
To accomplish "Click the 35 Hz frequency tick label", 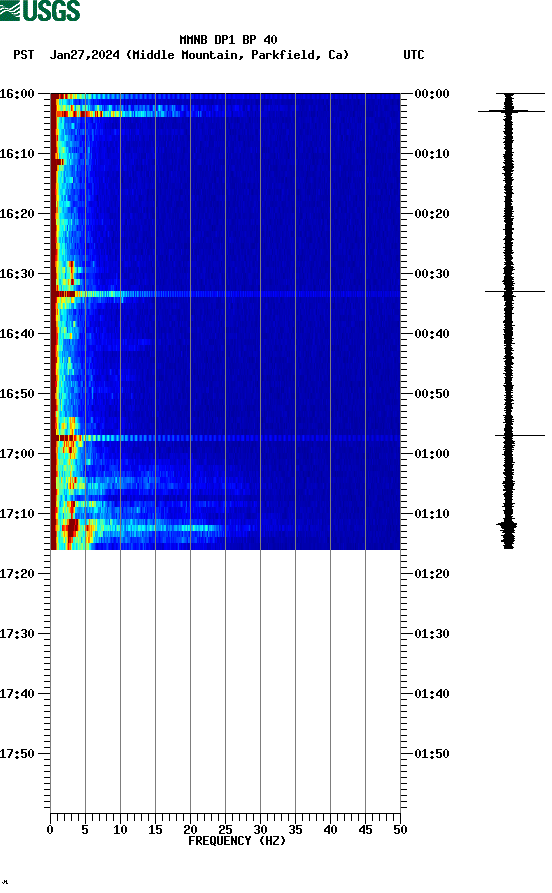I will pyautogui.click(x=296, y=830).
